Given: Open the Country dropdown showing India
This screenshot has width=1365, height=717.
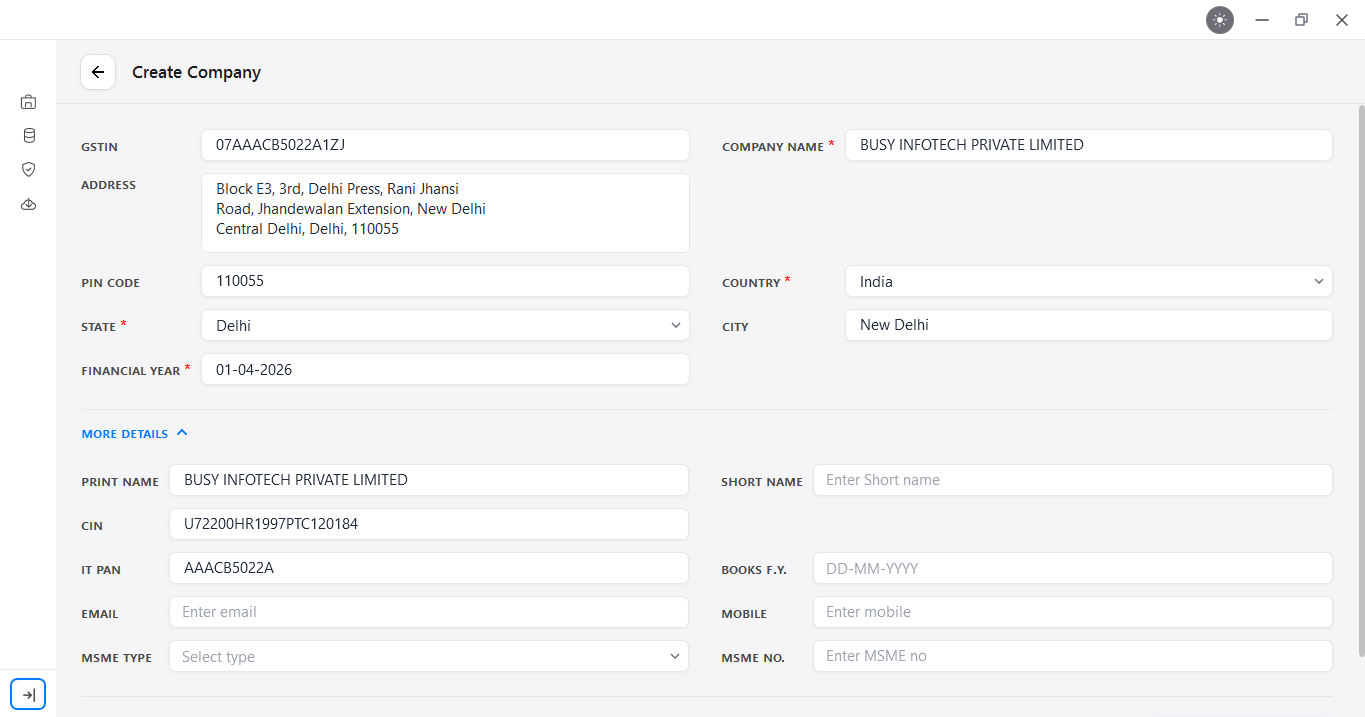Looking at the screenshot, I should (1088, 281).
